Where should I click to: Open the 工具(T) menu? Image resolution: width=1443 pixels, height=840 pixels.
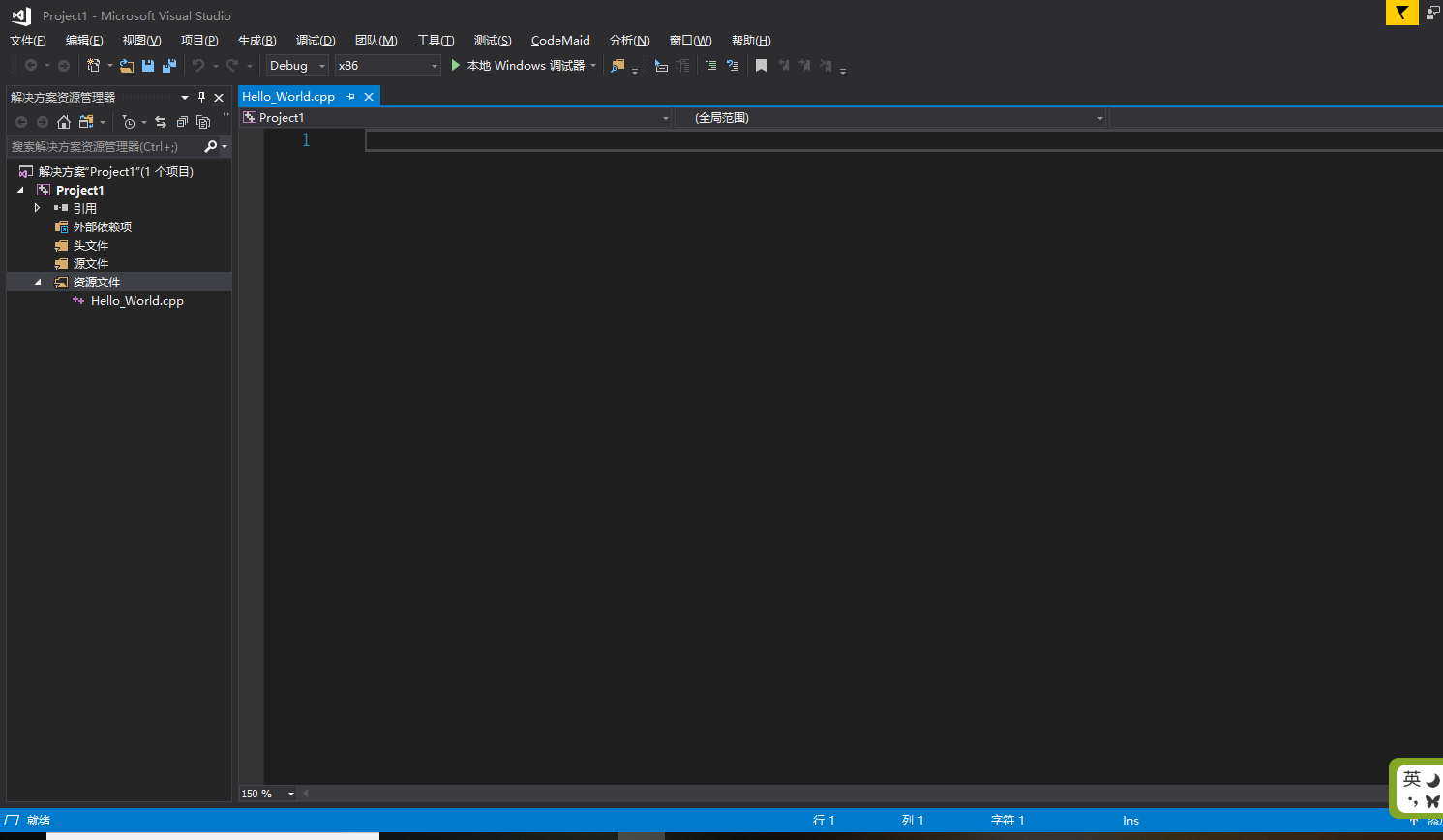[x=436, y=41]
